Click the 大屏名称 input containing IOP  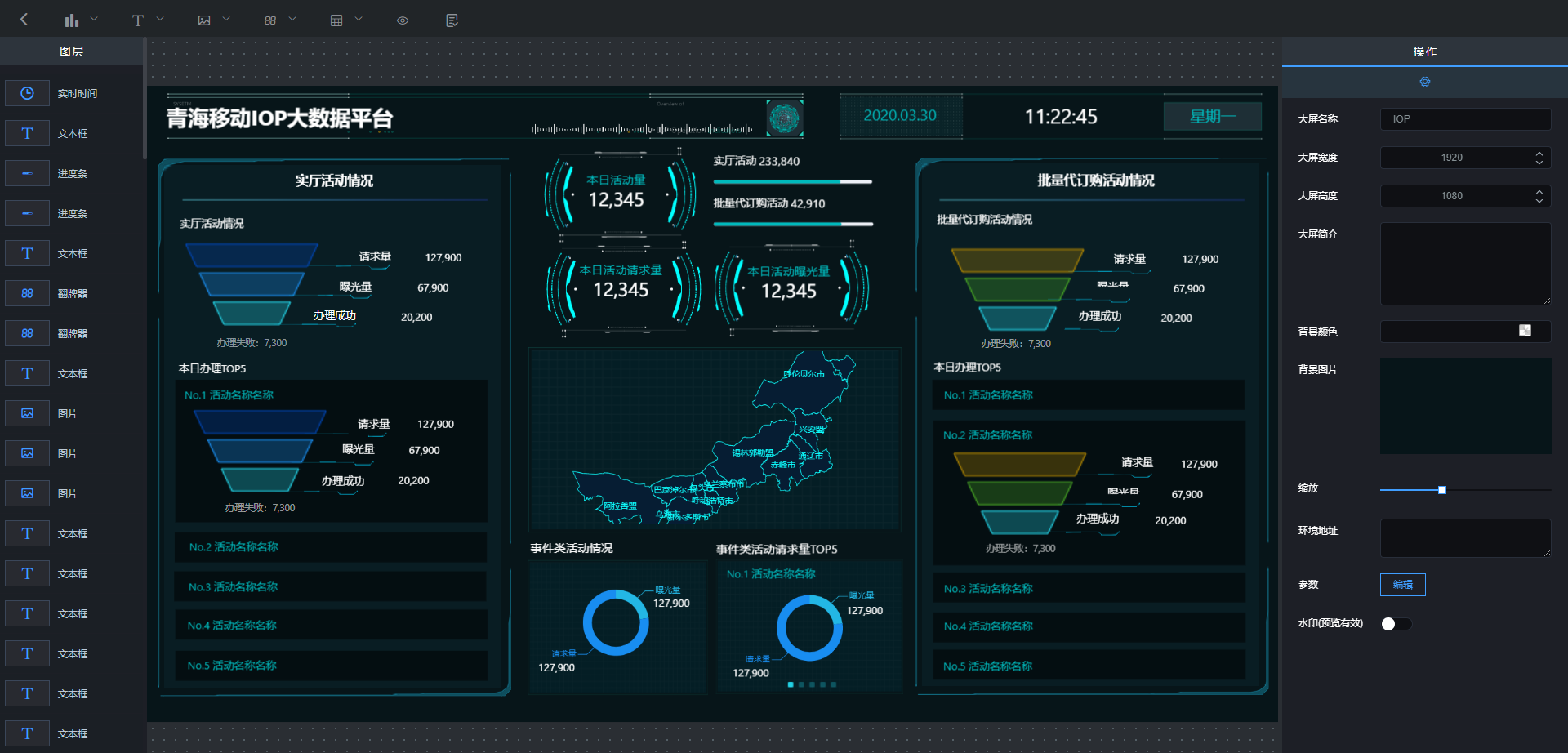click(1466, 119)
